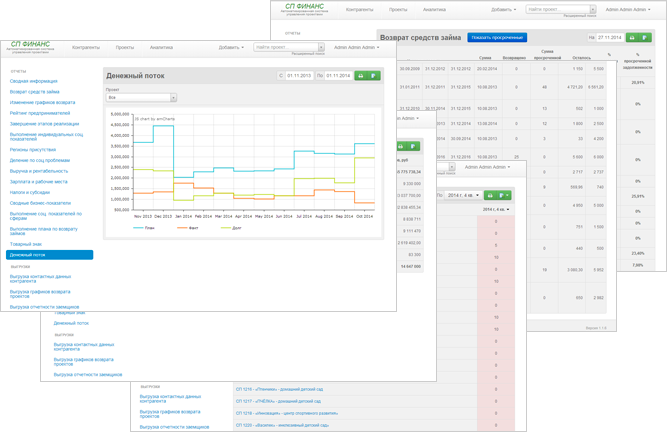Open the Admin Admin Admin menu in the Возврат средств займа window
This screenshot has height=432, width=667.
tap(628, 9)
